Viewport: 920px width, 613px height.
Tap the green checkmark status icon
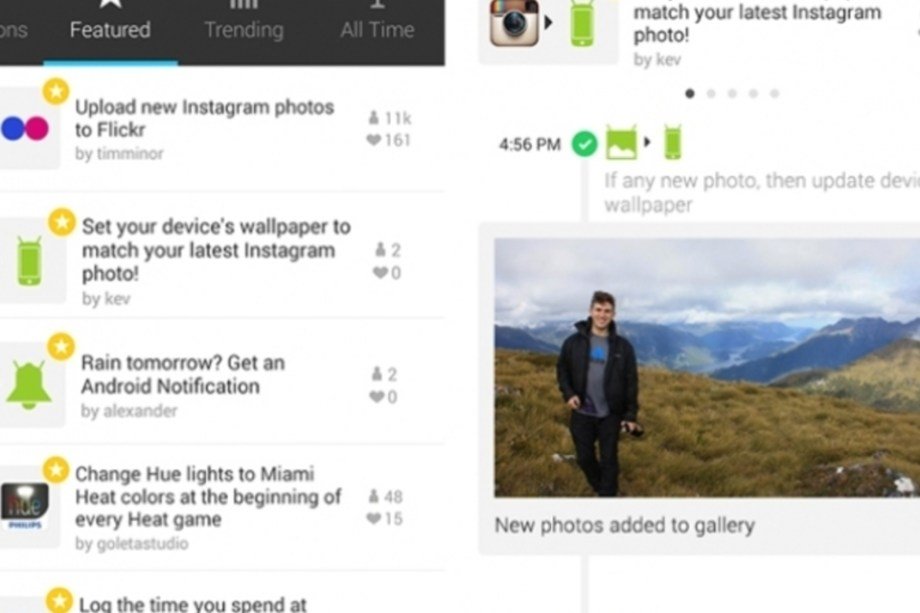point(584,144)
